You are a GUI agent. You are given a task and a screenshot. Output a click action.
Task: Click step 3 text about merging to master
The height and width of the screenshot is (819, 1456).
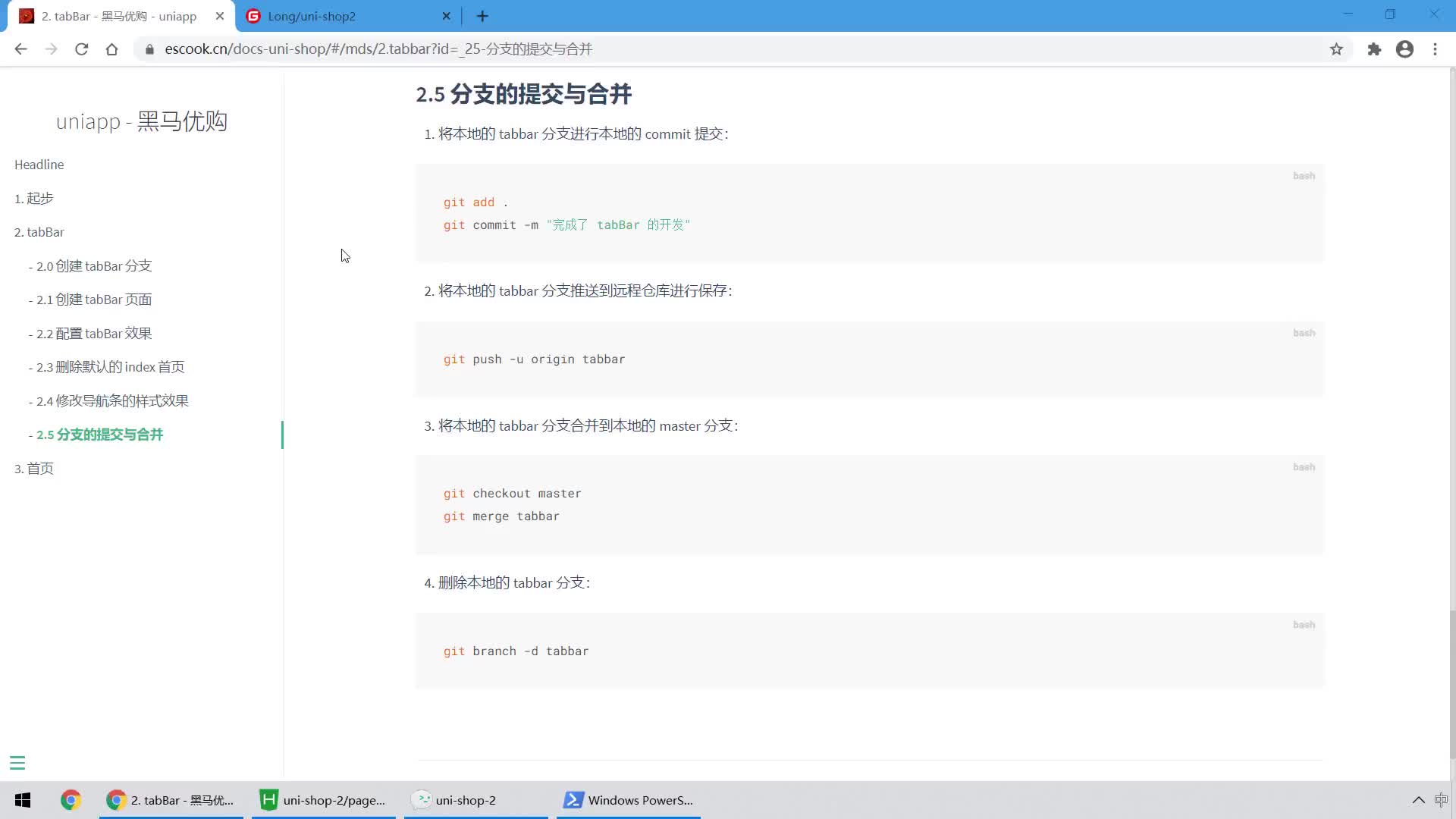[588, 426]
